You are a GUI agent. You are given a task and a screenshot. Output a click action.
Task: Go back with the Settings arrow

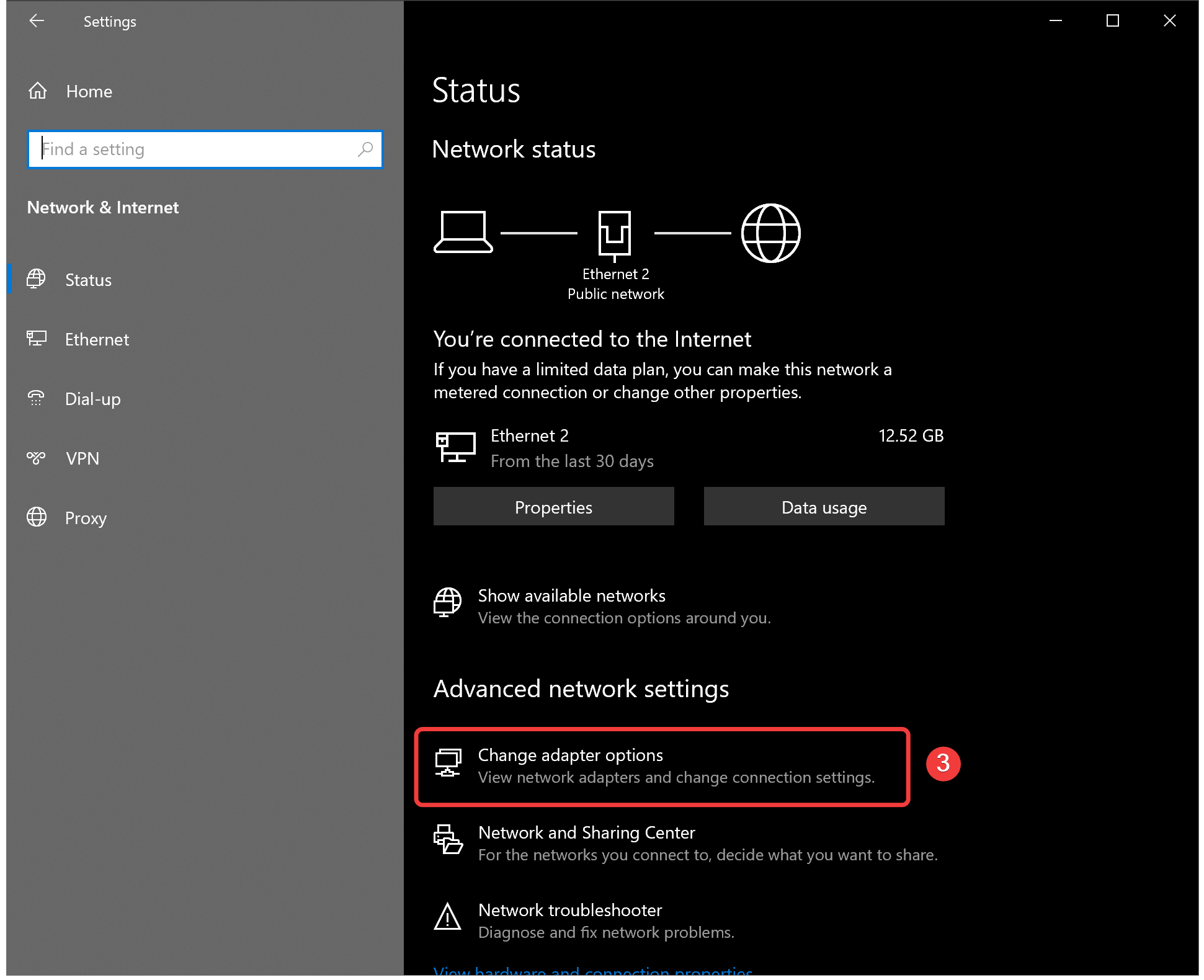click(x=37, y=21)
